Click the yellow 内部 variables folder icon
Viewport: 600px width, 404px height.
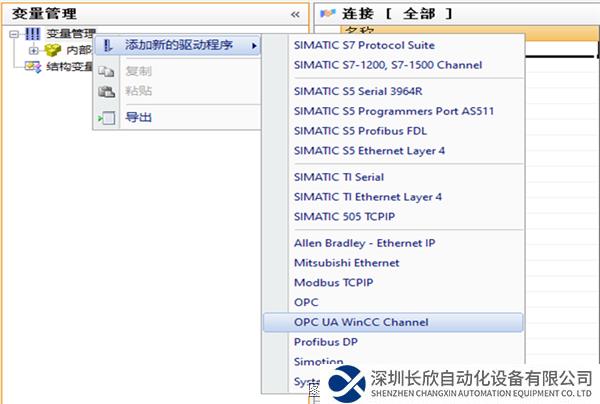pos(53,50)
